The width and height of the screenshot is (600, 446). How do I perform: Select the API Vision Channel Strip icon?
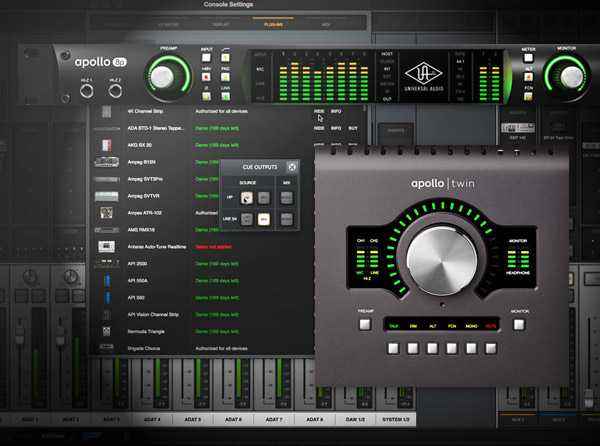107,314
